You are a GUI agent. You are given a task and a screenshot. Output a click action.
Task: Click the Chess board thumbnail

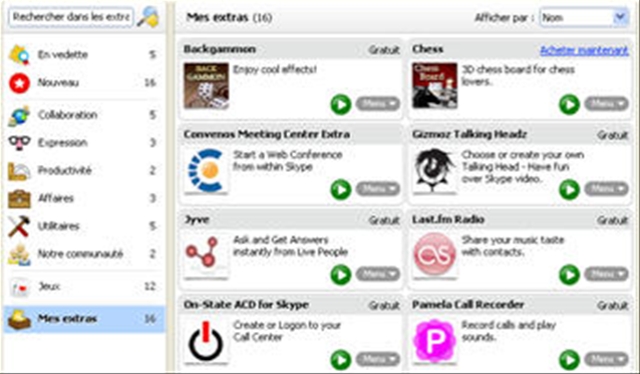tap(435, 86)
